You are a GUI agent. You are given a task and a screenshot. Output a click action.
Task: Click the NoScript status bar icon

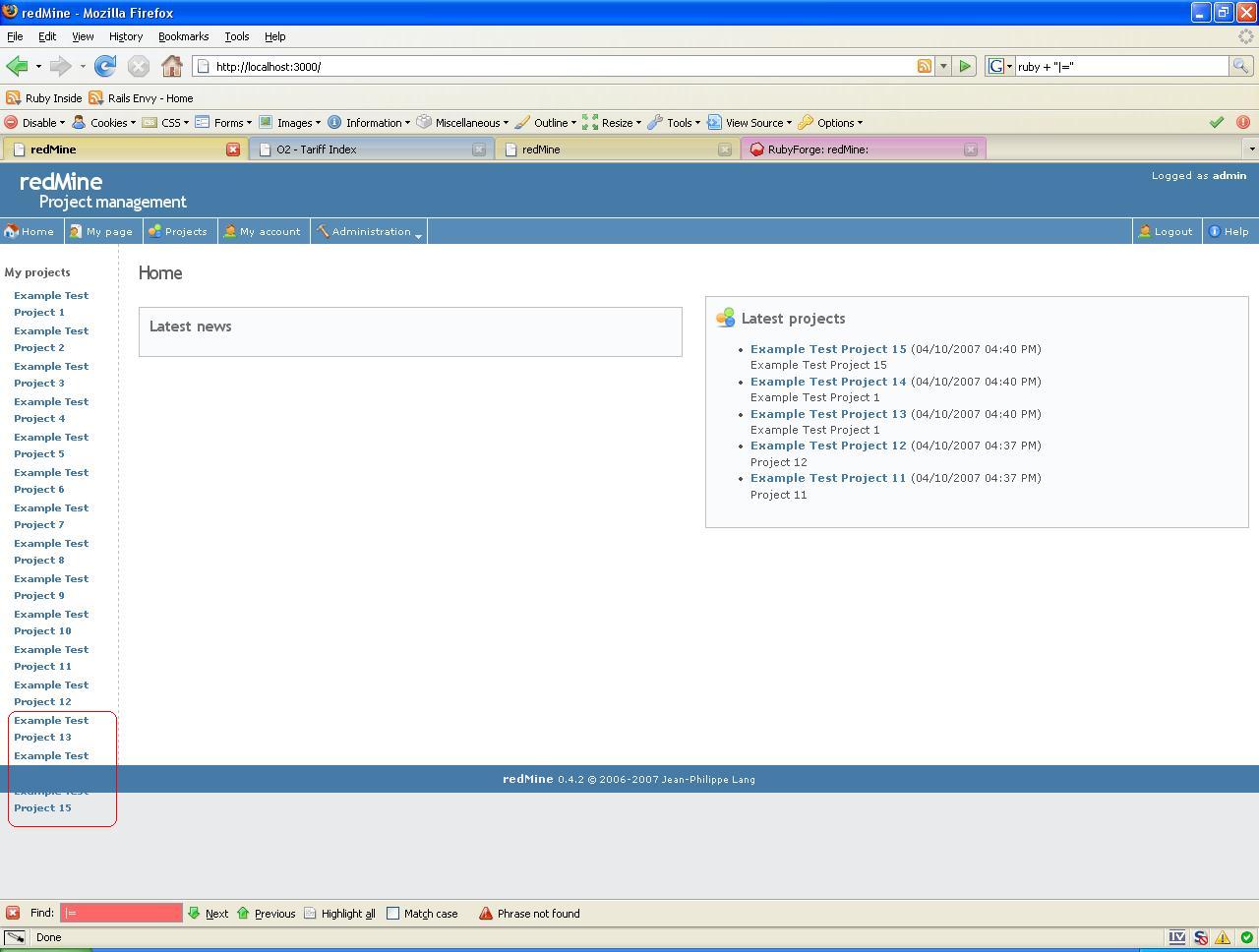(1201, 937)
